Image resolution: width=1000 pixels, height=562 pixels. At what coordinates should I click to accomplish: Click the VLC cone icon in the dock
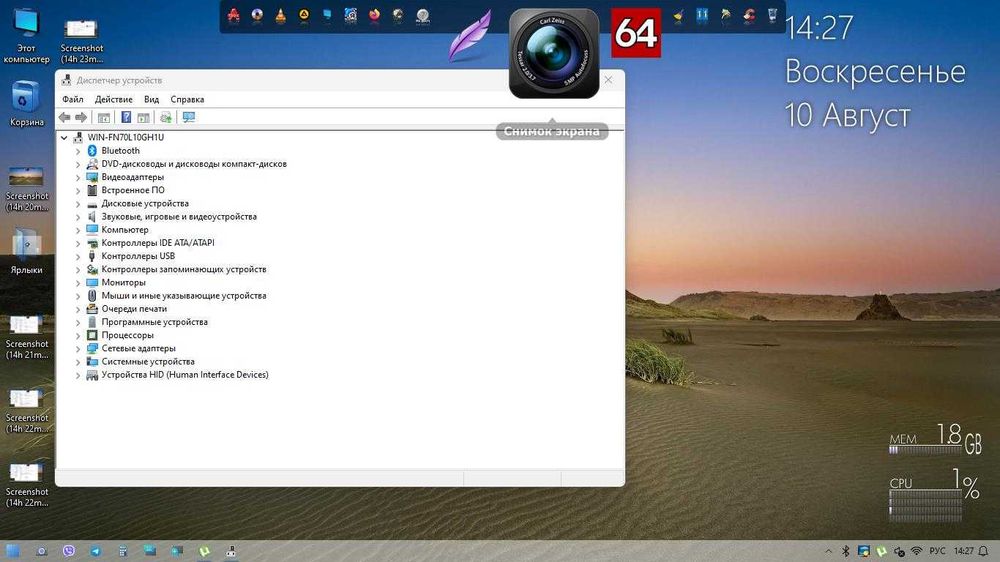281,16
